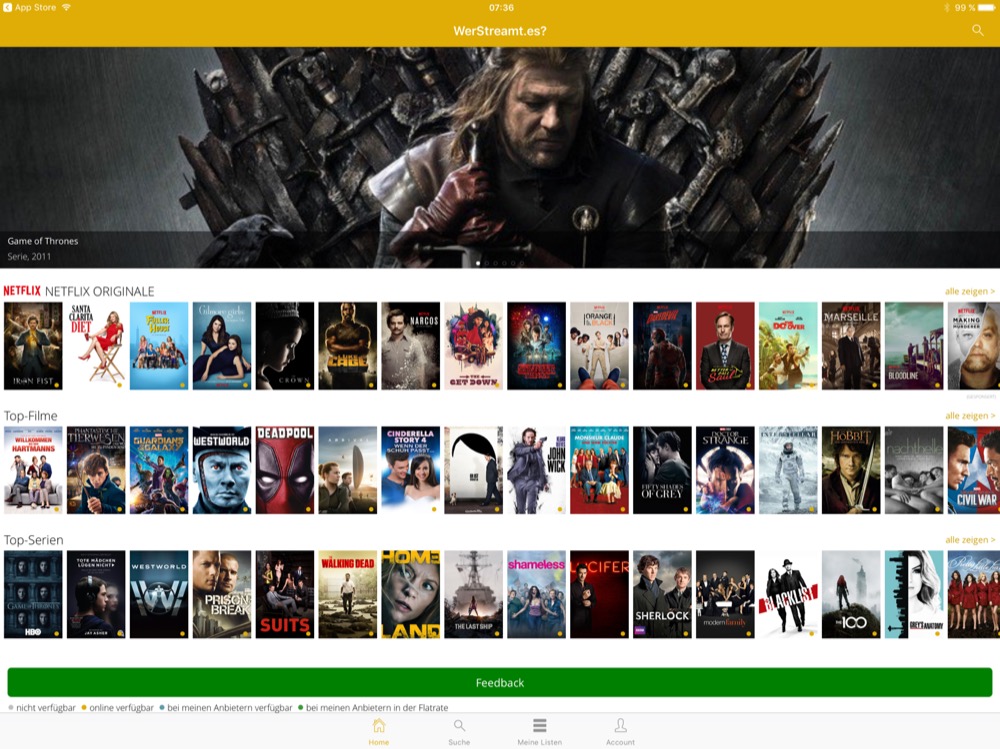The width and height of the screenshot is (1000, 749).
Task: Open Suits poster
Action: [285, 595]
